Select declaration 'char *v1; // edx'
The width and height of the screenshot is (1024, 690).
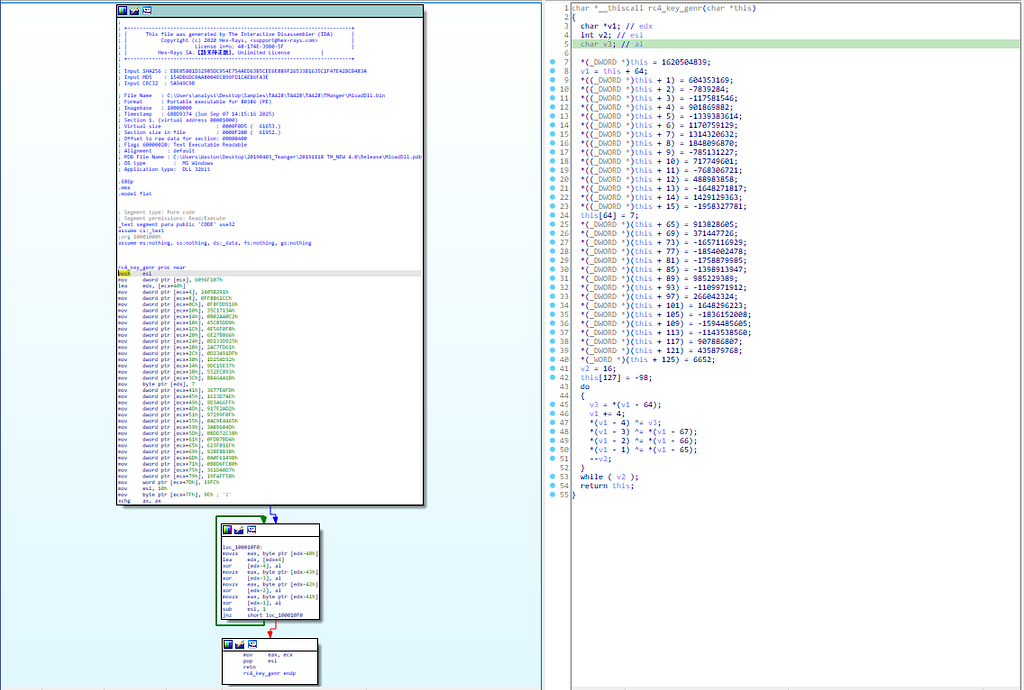coord(616,26)
